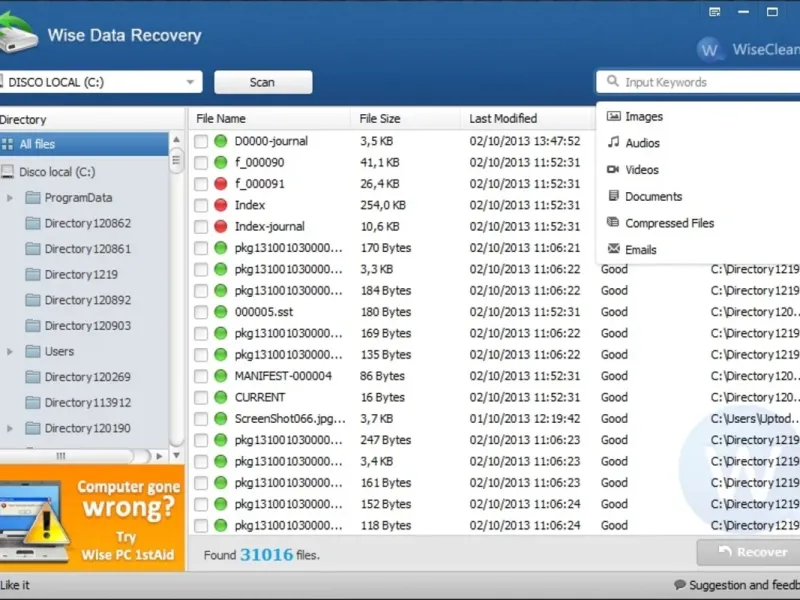Screen dimensions: 800x600
Task: Click the red status dot of Index-journal
Action: [220, 227]
